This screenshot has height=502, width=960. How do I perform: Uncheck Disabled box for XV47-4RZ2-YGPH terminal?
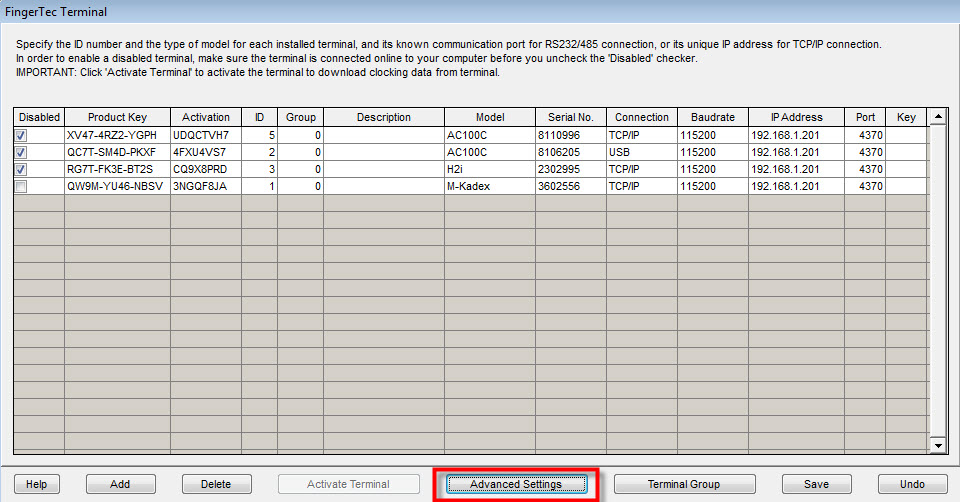point(21,135)
